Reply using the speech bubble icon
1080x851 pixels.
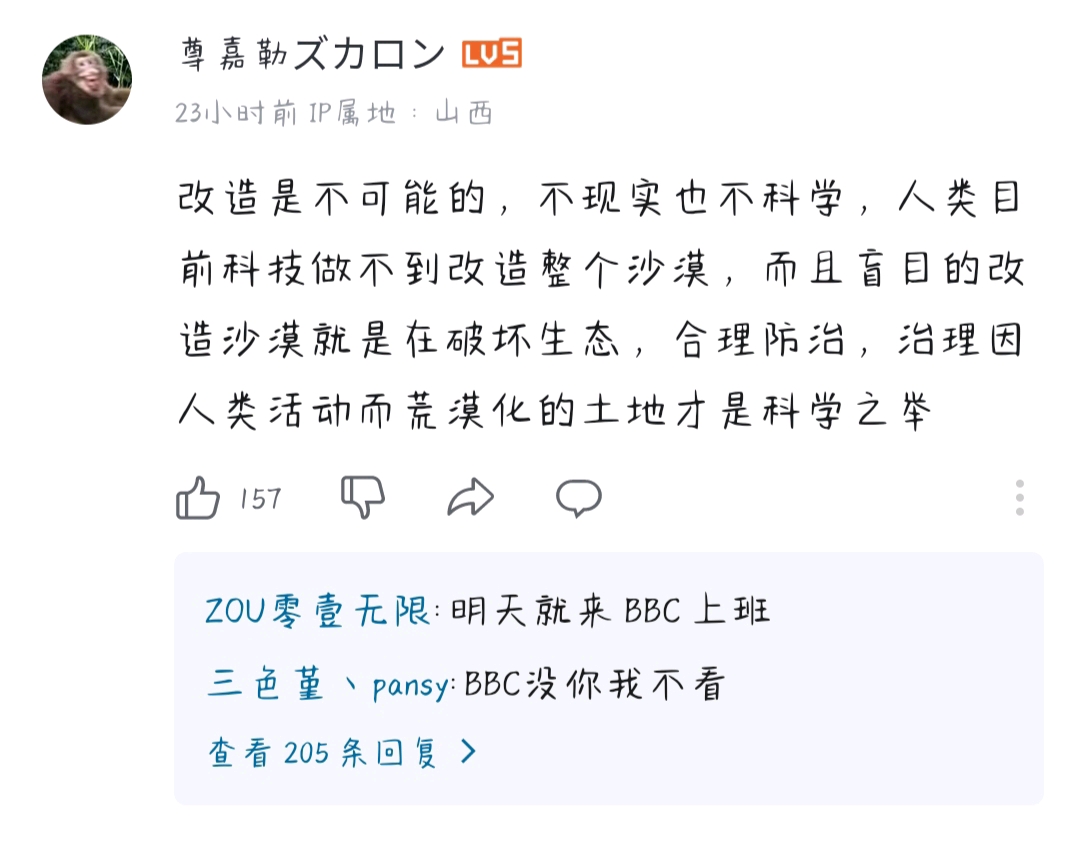[578, 496]
